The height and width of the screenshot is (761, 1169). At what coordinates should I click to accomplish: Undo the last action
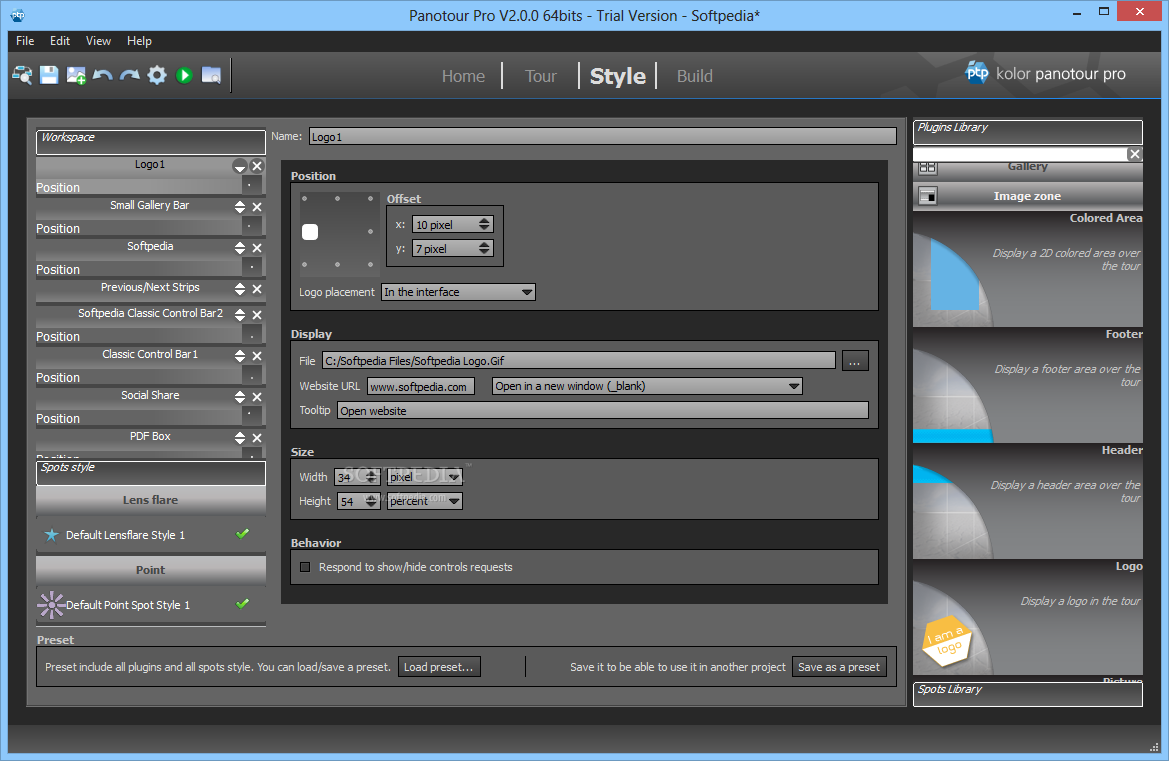tap(103, 75)
